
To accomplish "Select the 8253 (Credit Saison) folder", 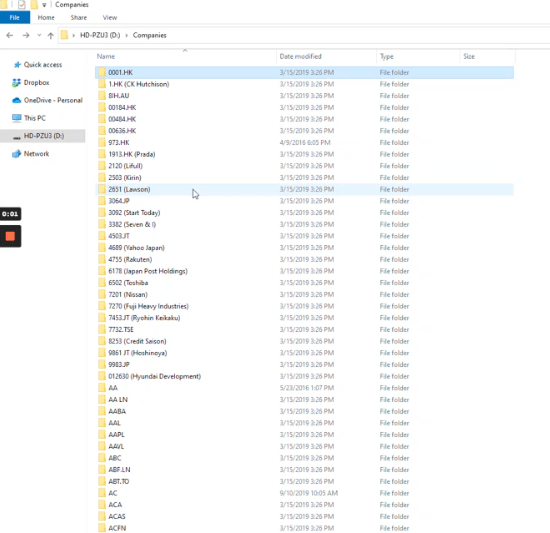I will pyautogui.click(x=138, y=341).
